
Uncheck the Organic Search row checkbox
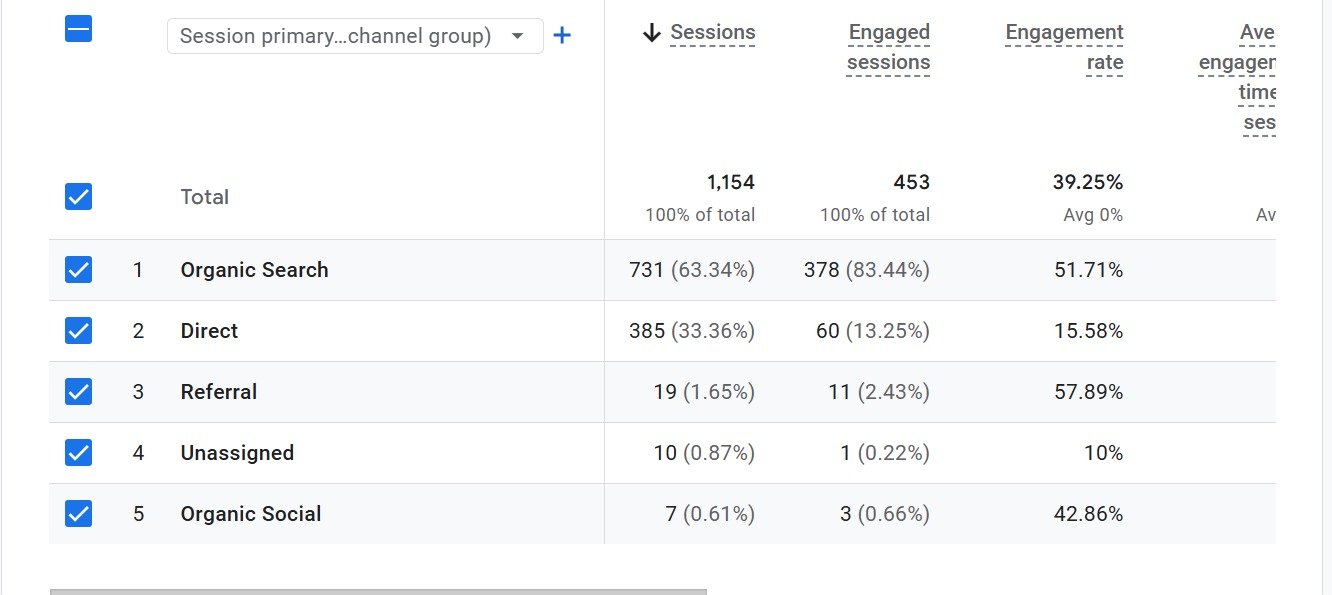[78, 270]
